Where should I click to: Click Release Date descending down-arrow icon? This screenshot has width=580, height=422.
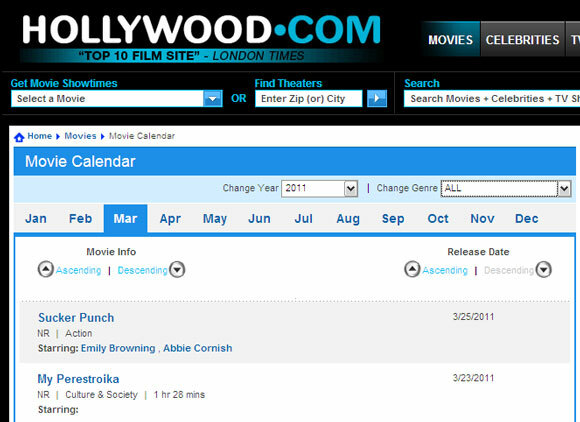pos(544,269)
